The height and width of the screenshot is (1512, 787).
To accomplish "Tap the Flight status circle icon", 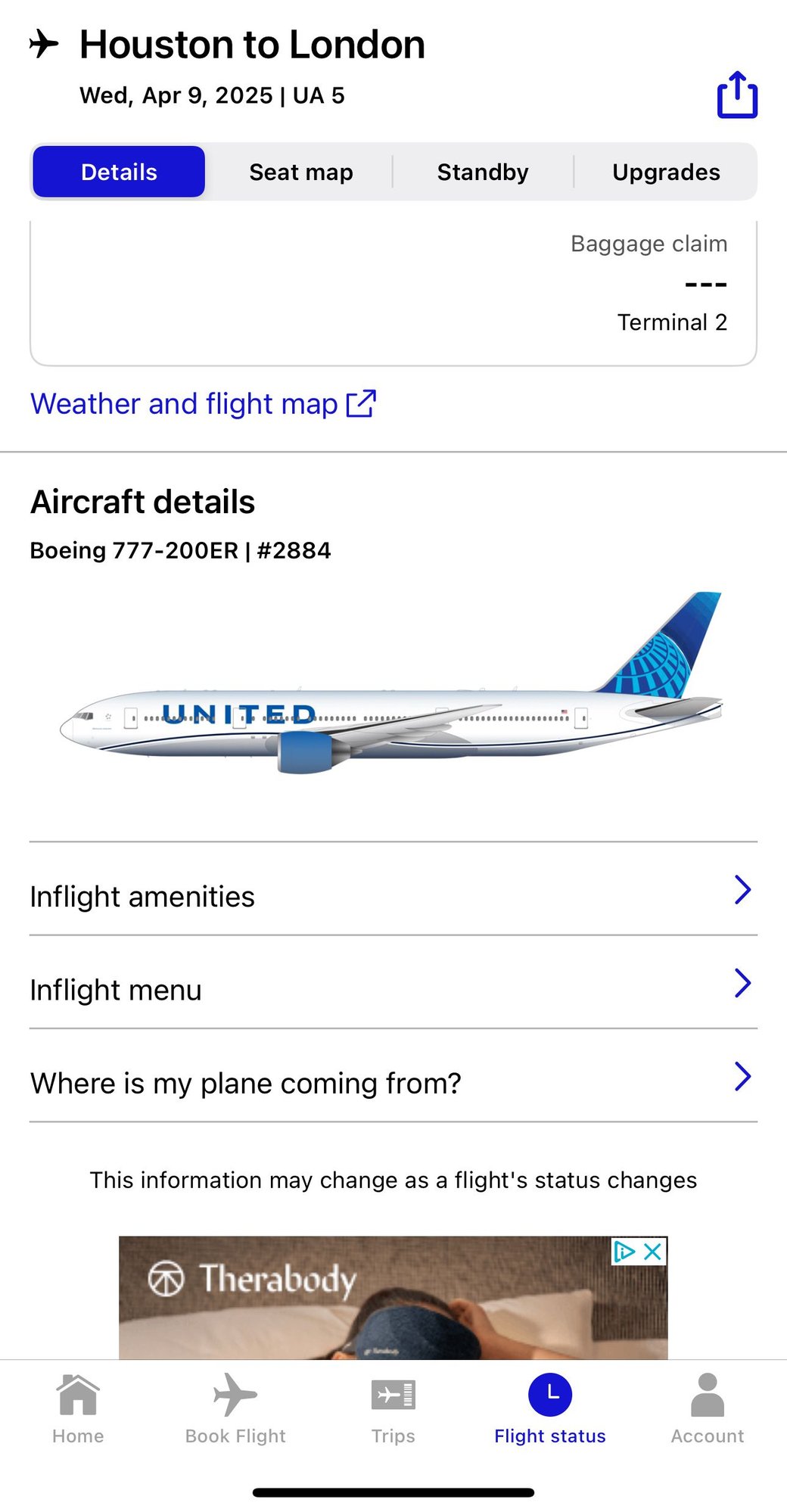I will pyautogui.click(x=550, y=1395).
